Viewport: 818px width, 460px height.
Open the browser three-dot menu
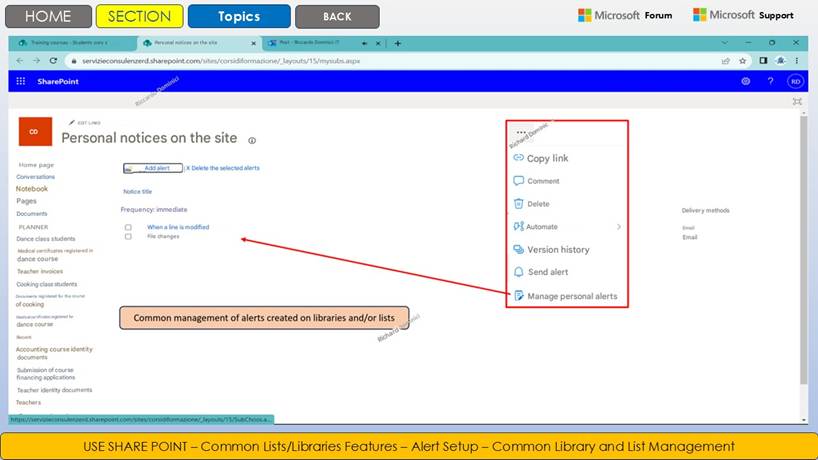pyautogui.click(x=797, y=61)
